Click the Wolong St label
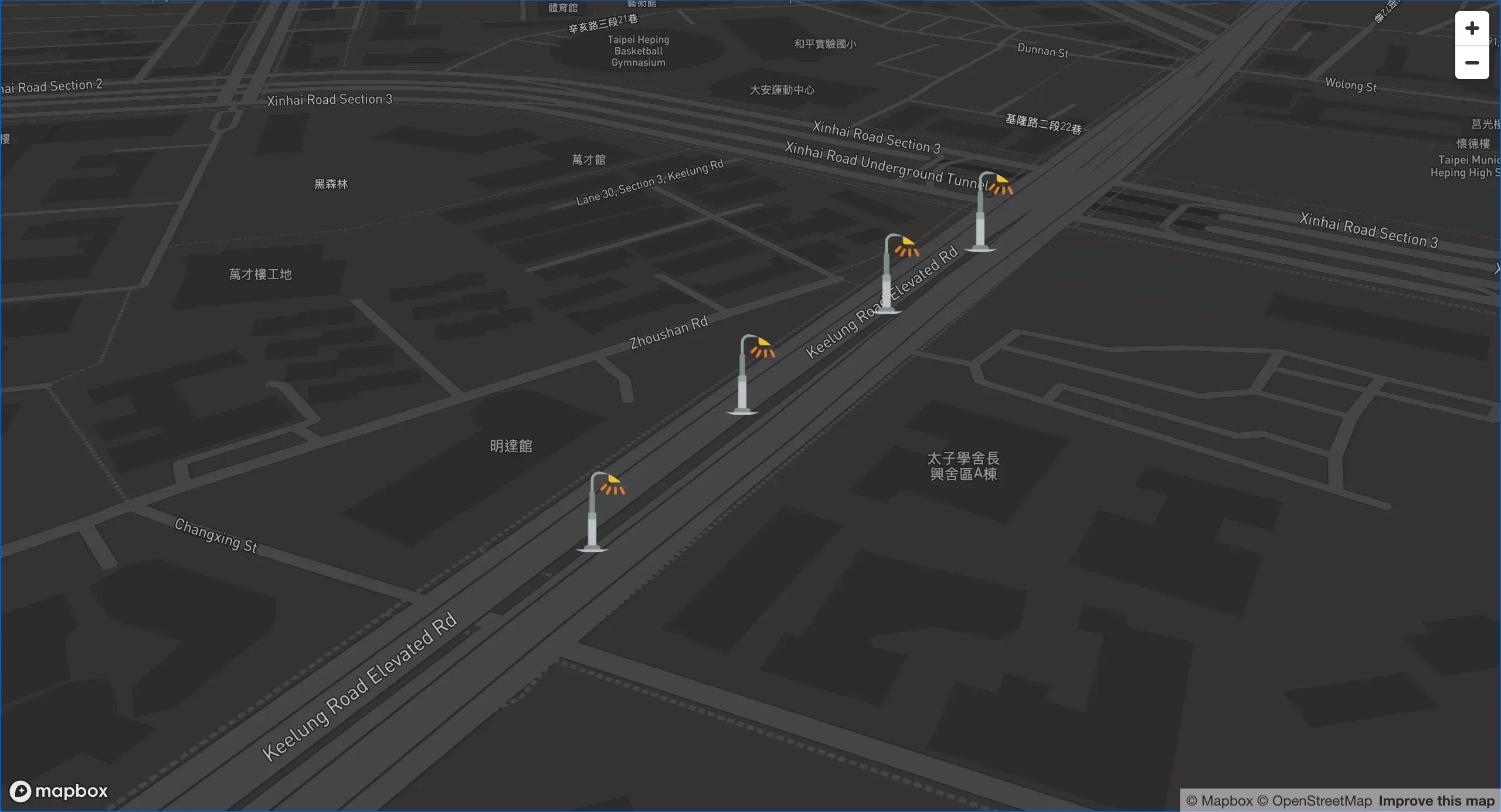The height and width of the screenshot is (812, 1501). tap(1350, 85)
